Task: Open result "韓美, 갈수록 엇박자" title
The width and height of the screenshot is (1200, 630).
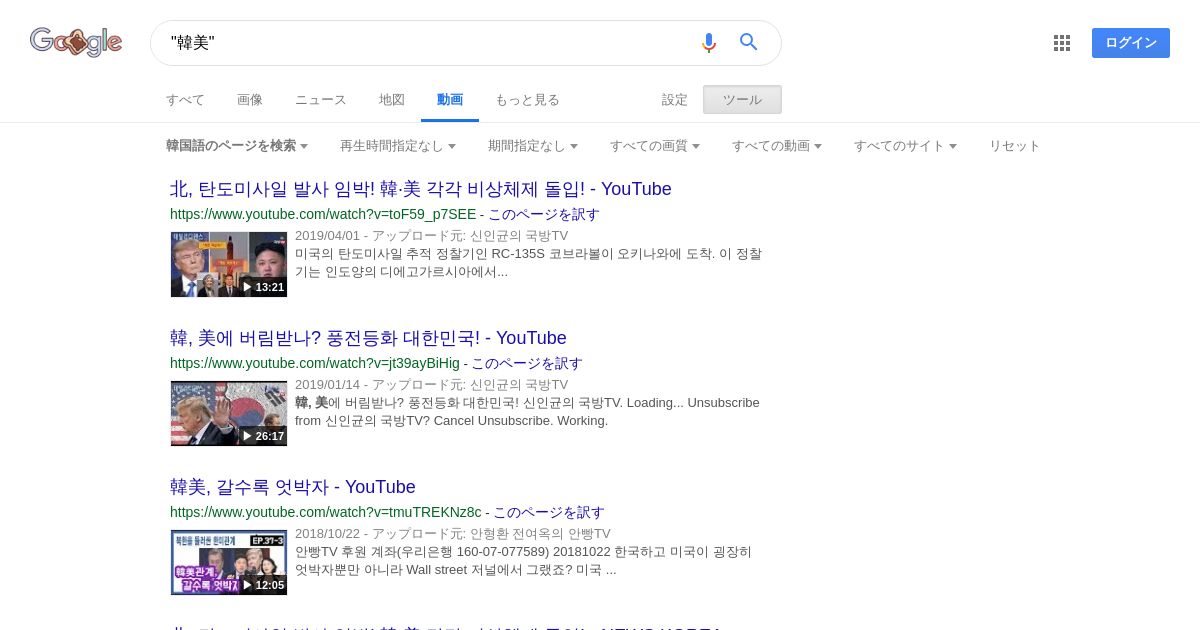Action: [293, 487]
